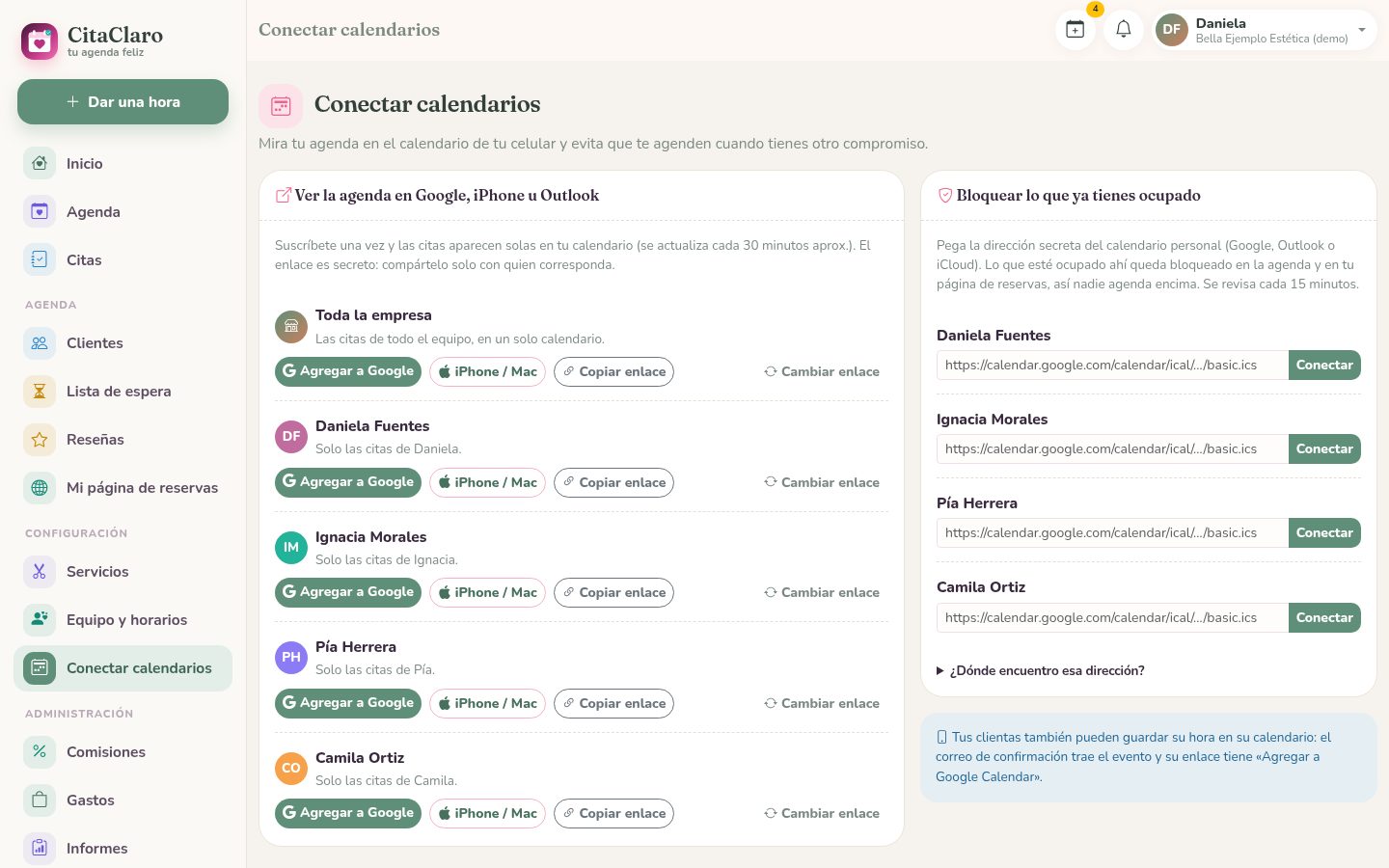This screenshot has height=868, width=1389.
Task: Copy the link for Ignacia Morales
Action: (x=613, y=592)
